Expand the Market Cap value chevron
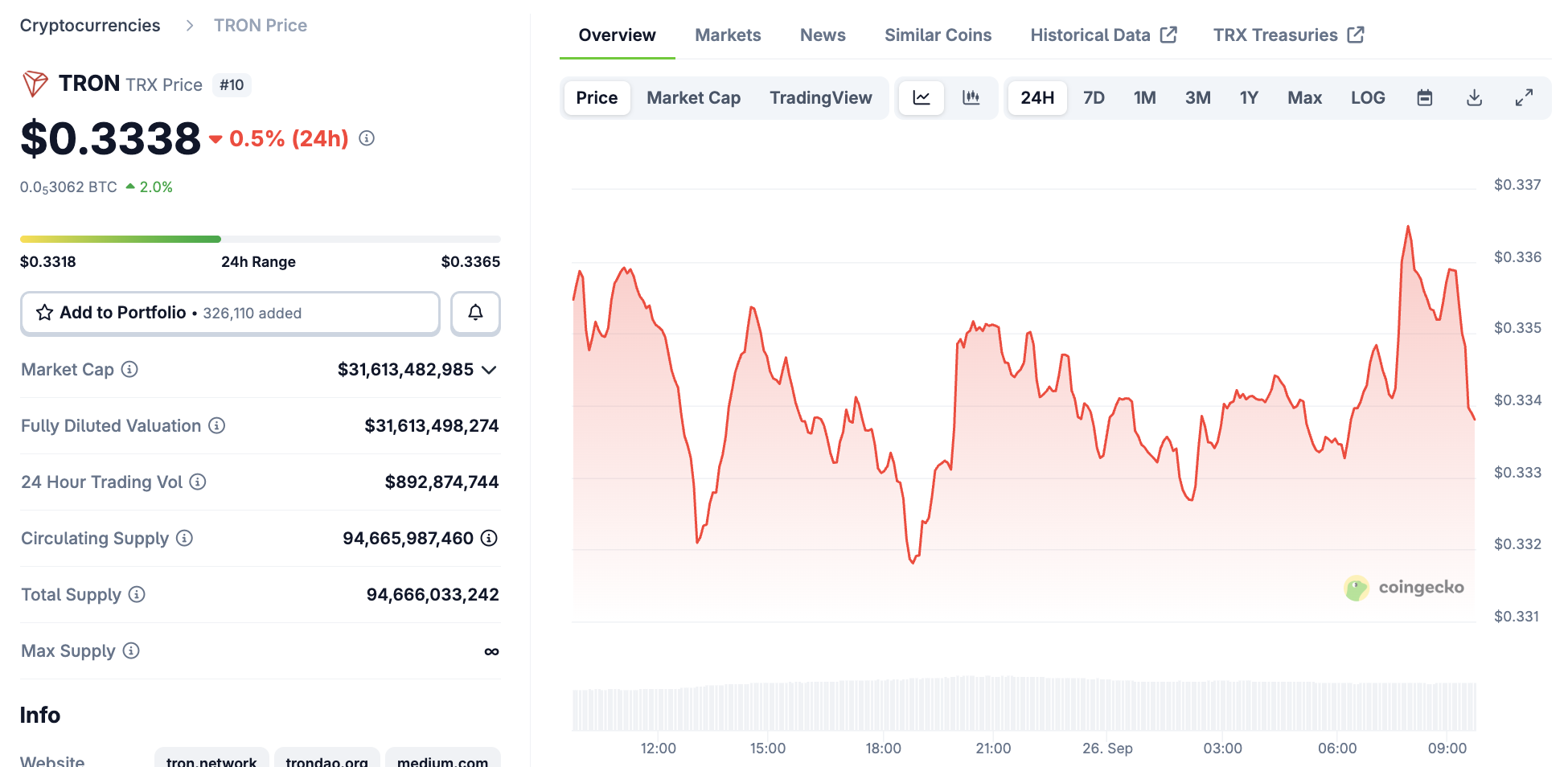The image size is (1568, 767). click(x=489, y=370)
